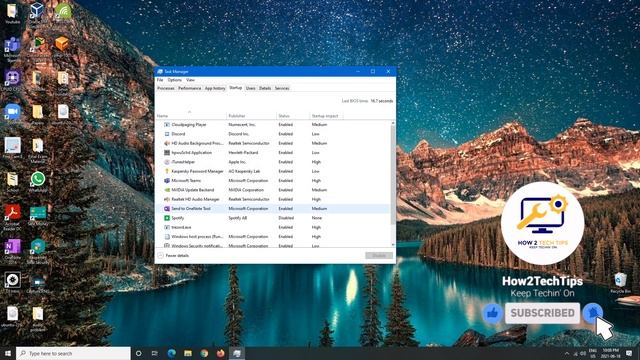Image resolution: width=640 pixels, height=360 pixels.
Task: Click the Cloudpaging Player row icon
Action: (167, 124)
